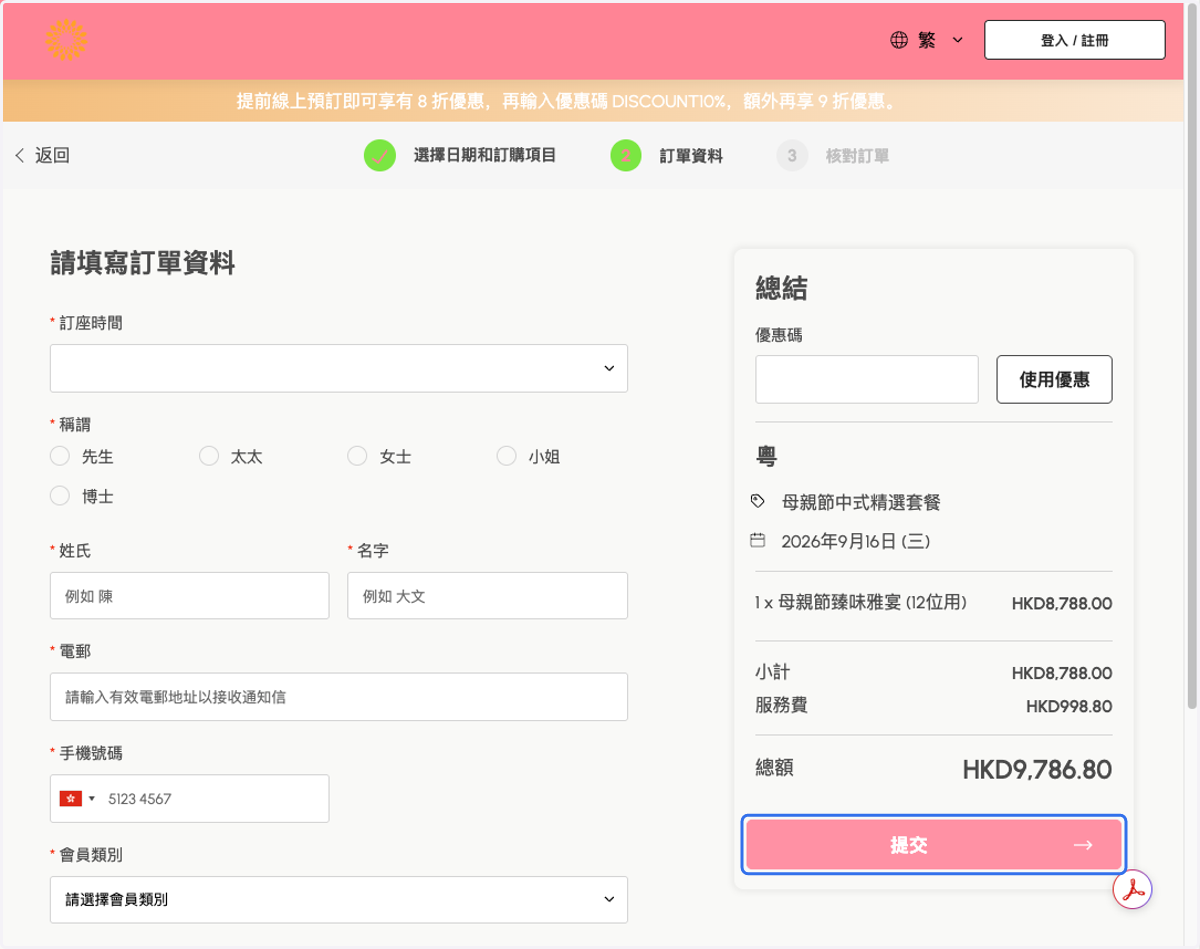The image size is (1200, 949).
Task: Select step 核對訂單
Action: coord(857,156)
